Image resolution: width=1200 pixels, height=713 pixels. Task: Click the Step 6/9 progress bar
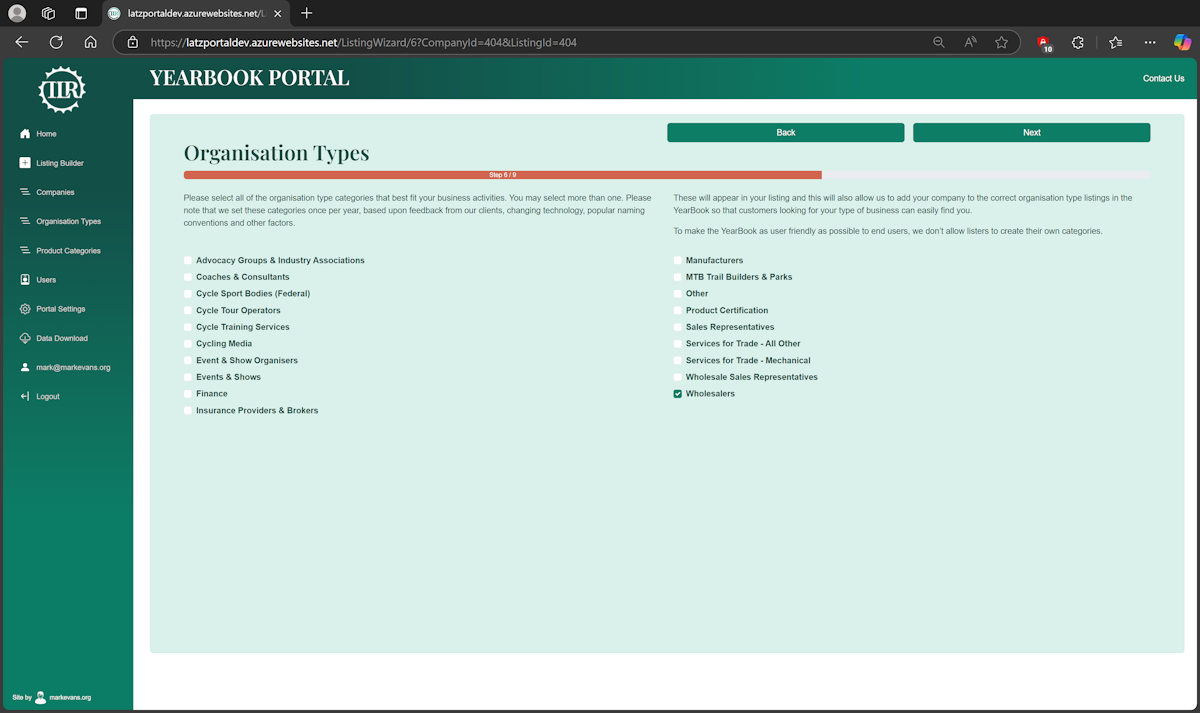point(667,175)
